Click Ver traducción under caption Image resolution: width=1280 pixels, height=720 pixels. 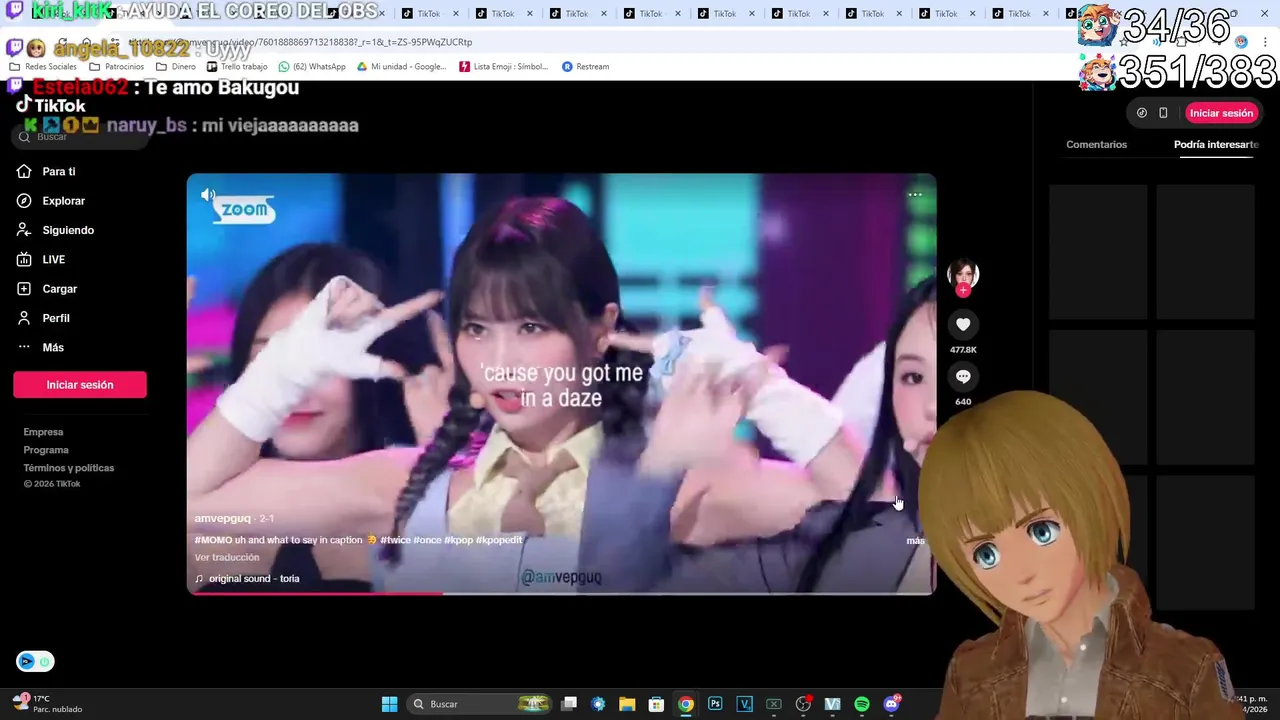pyautogui.click(x=227, y=558)
